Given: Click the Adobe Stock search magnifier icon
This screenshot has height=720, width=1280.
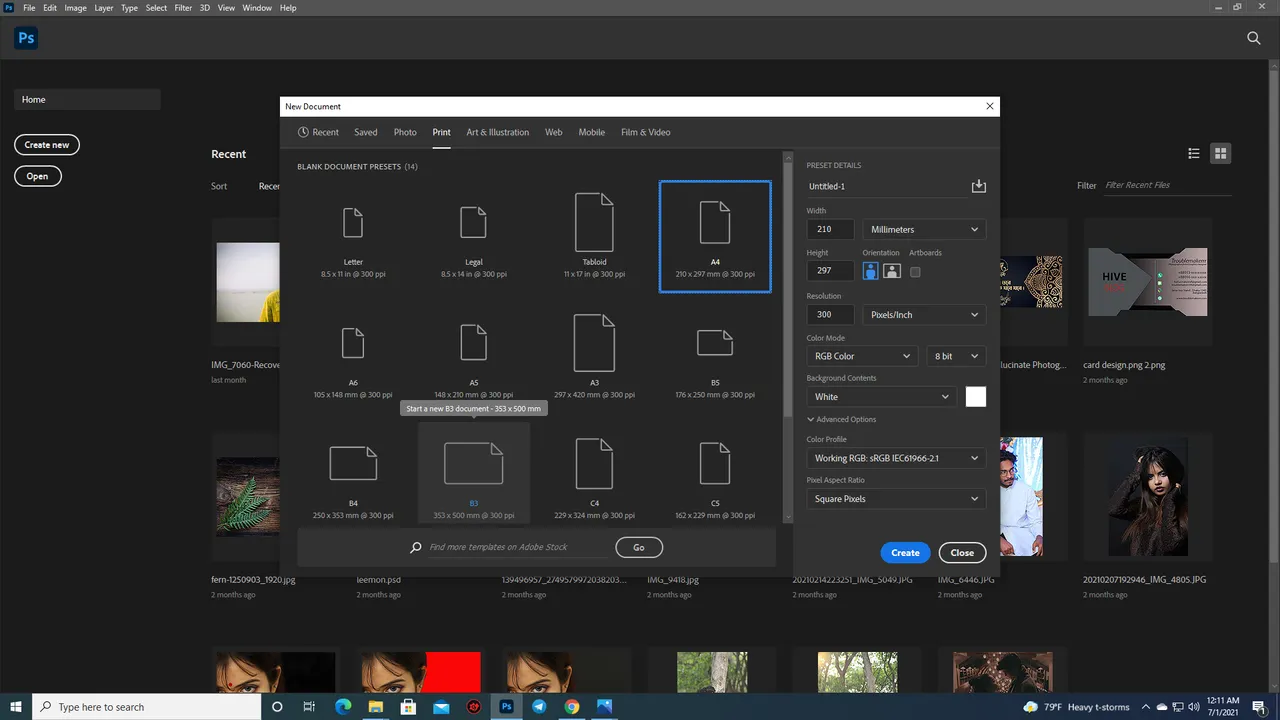Looking at the screenshot, I should tap(416, 548).
